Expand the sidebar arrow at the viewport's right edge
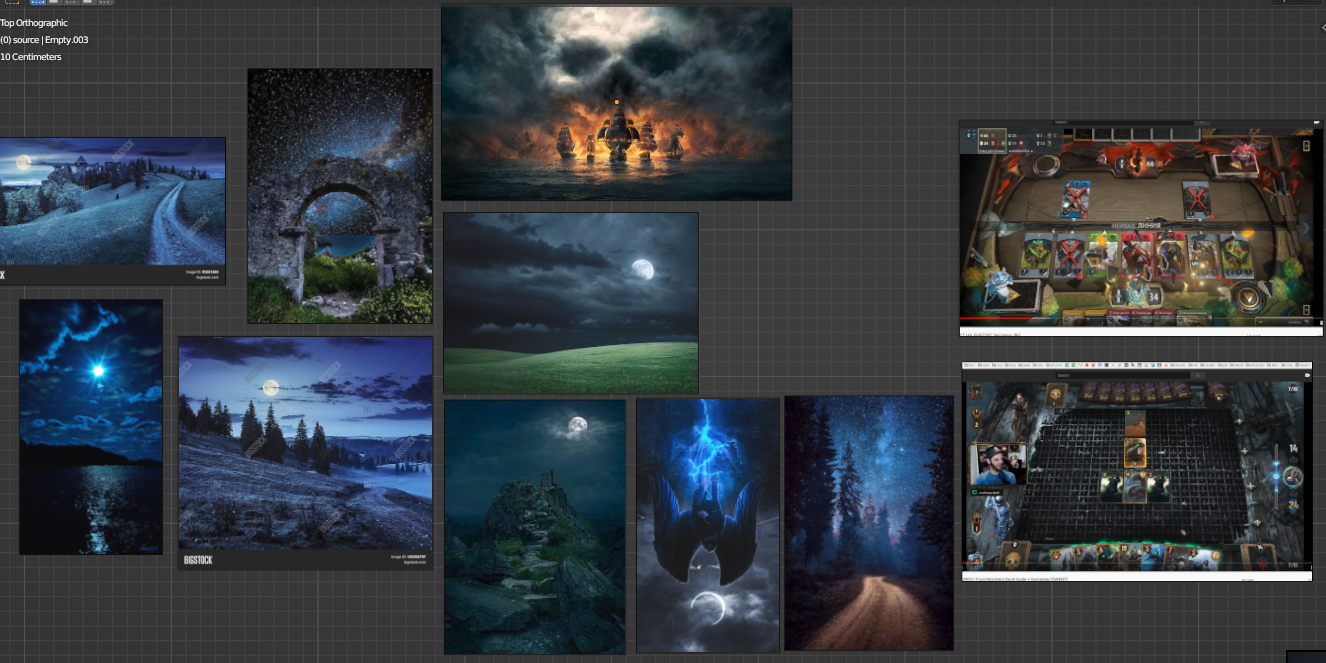This screenshot has height=663, width=1326. coord(1322,28)
